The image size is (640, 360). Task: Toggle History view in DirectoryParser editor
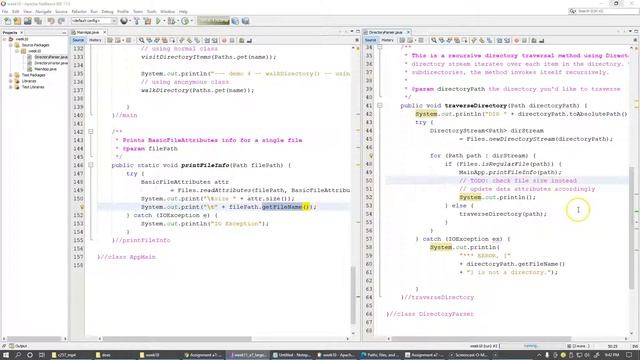[387, 40]
